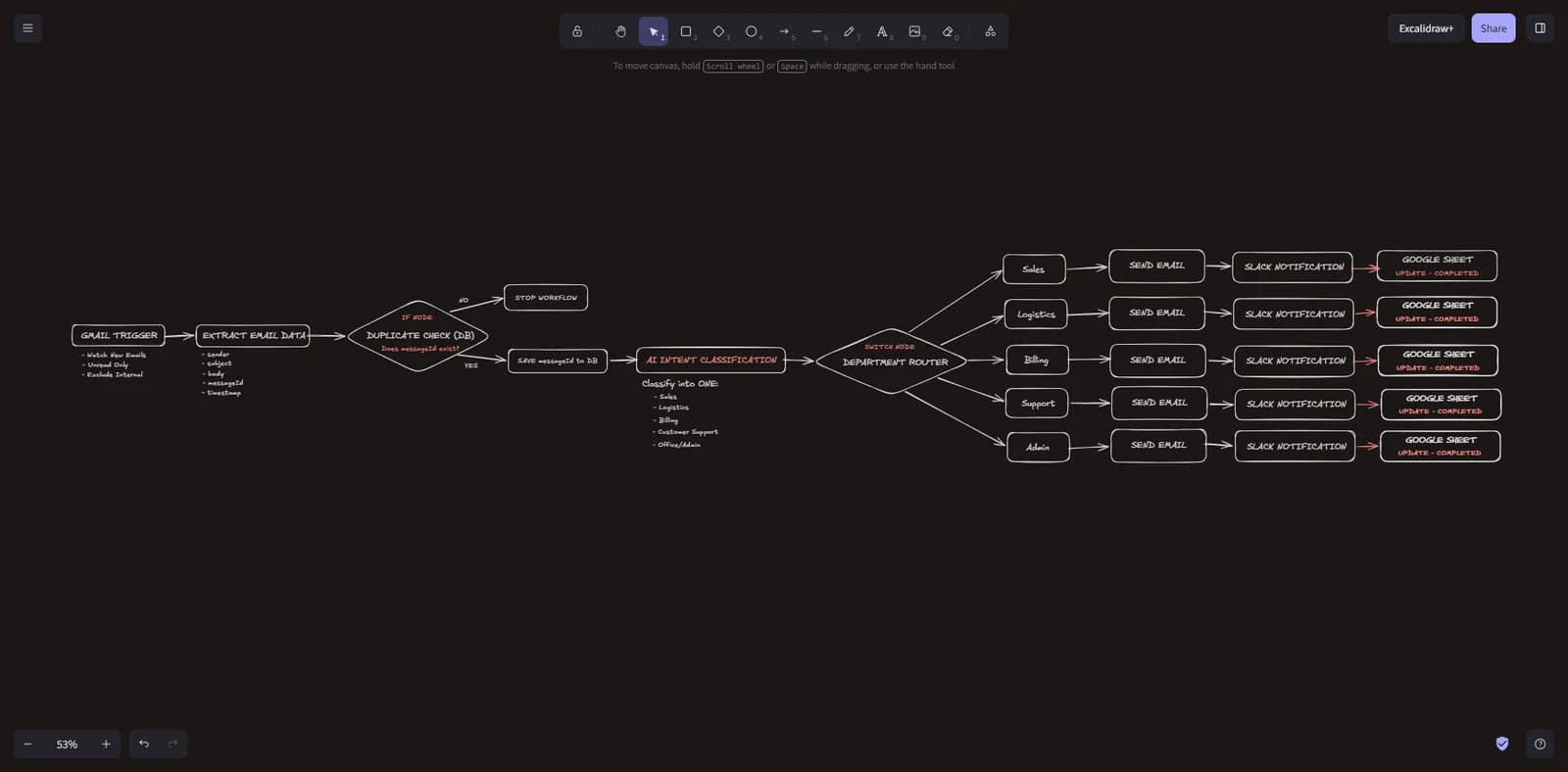Select the Hand panning tool

pyautogui.click(x=620, y=31)
